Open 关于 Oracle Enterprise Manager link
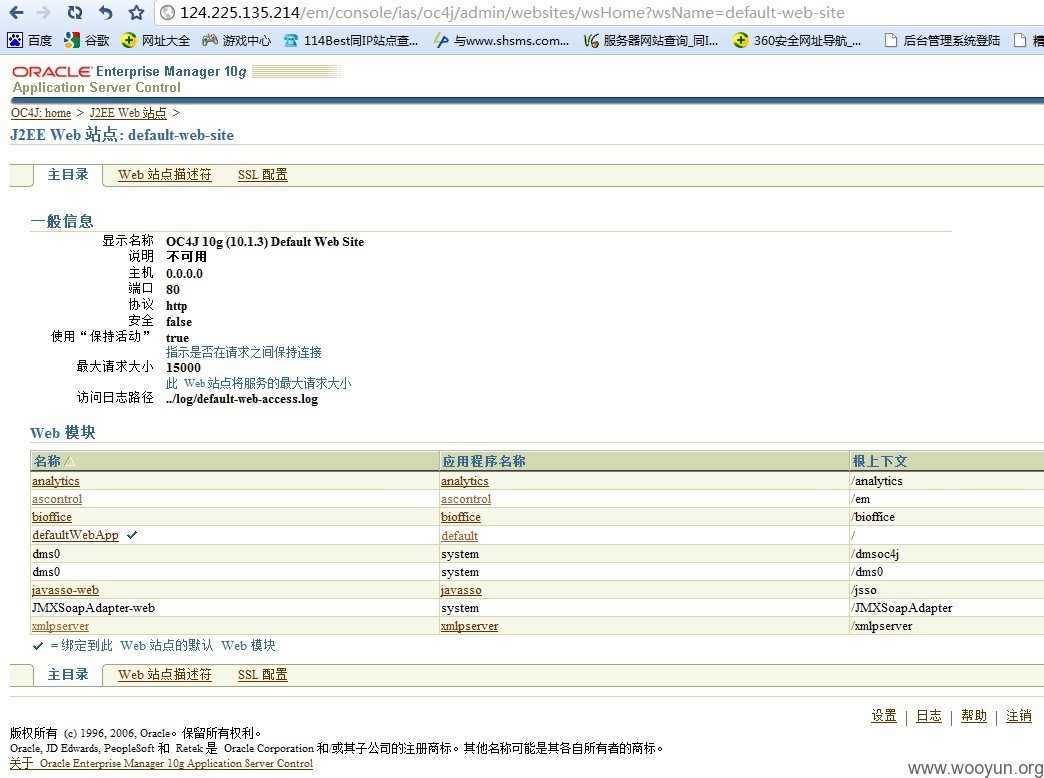Screen dimensions: 1044x778 pyautogui.click(x=161, y=763)
